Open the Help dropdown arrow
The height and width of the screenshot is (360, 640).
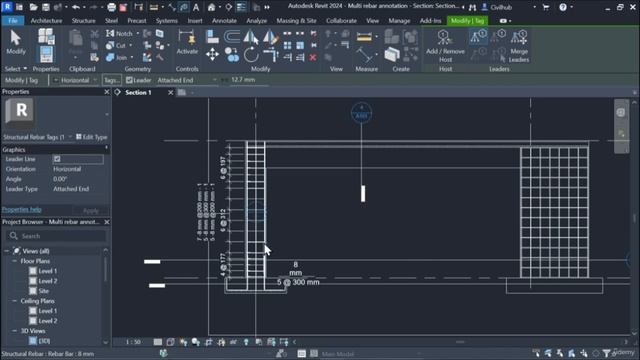click(x=571, y=7)
